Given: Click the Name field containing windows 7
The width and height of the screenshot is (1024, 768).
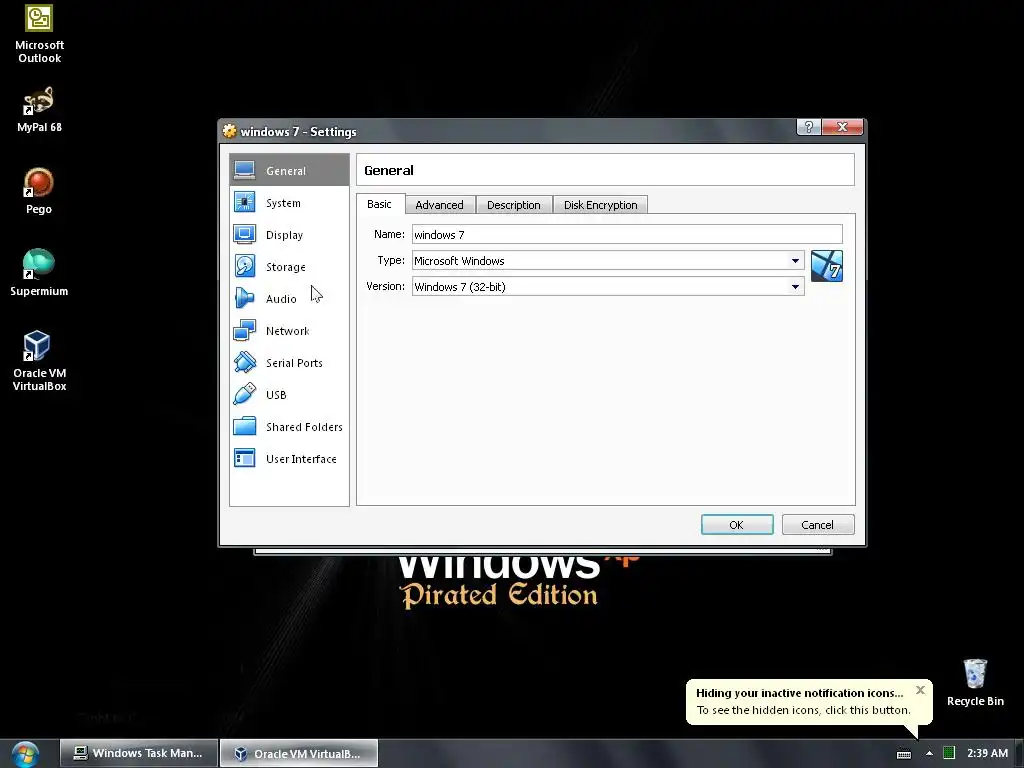Looking at the screenshot, I should [x=627, y=234].
